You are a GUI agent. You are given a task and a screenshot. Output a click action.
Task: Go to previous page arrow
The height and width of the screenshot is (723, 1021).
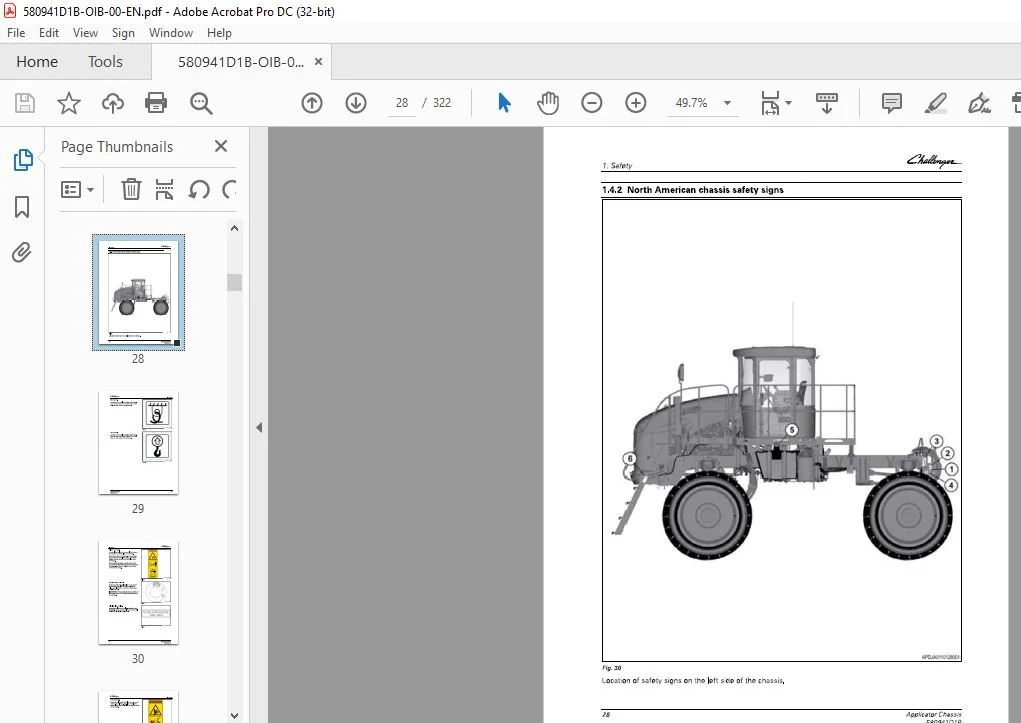312,103
